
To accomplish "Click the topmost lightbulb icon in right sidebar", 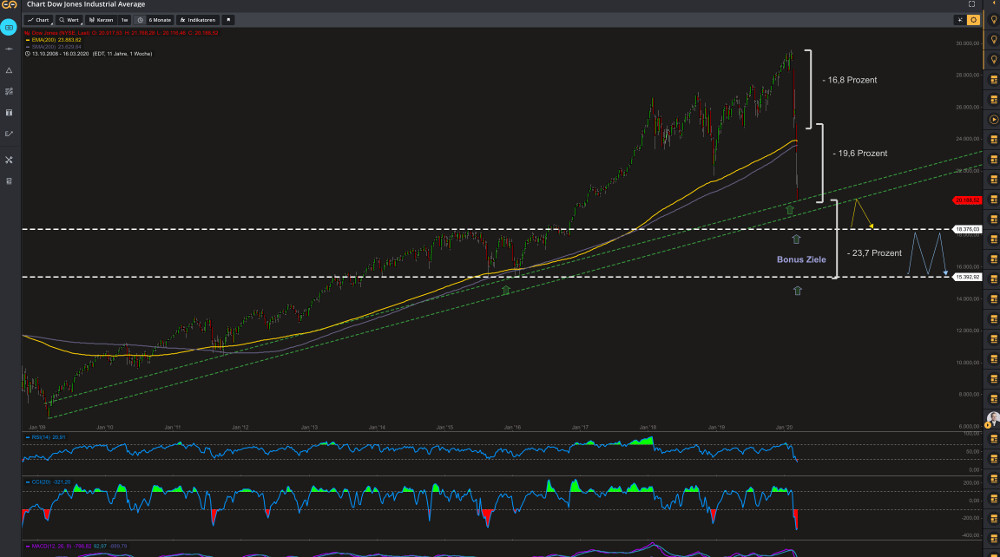I will click(x=993, y=20).
